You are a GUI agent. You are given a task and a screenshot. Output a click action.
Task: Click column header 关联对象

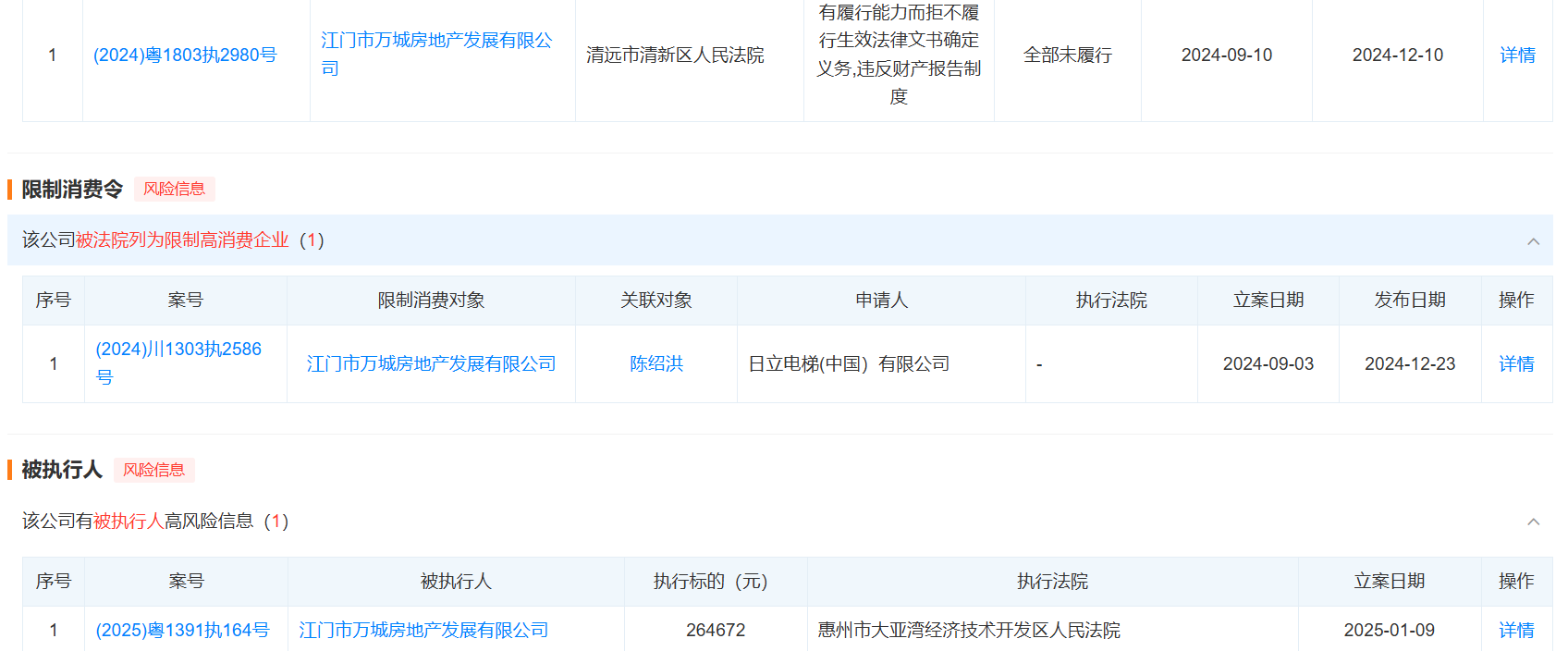(656, 301)
